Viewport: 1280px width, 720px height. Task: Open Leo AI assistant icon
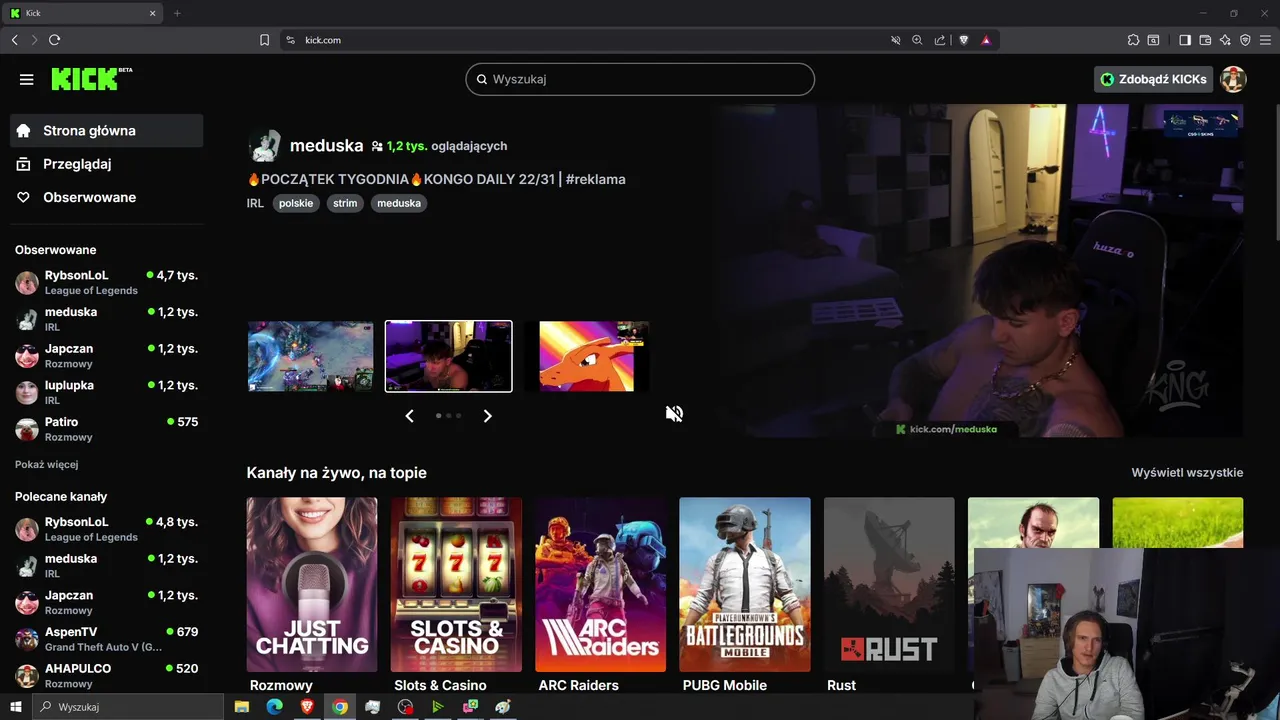1225,40
